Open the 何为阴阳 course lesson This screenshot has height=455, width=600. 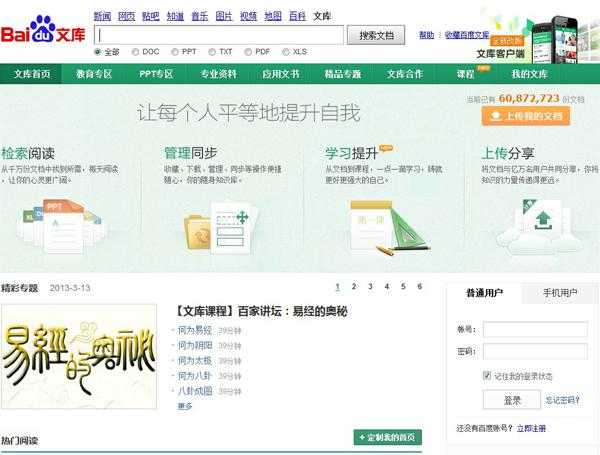click(x=195, y=345)
